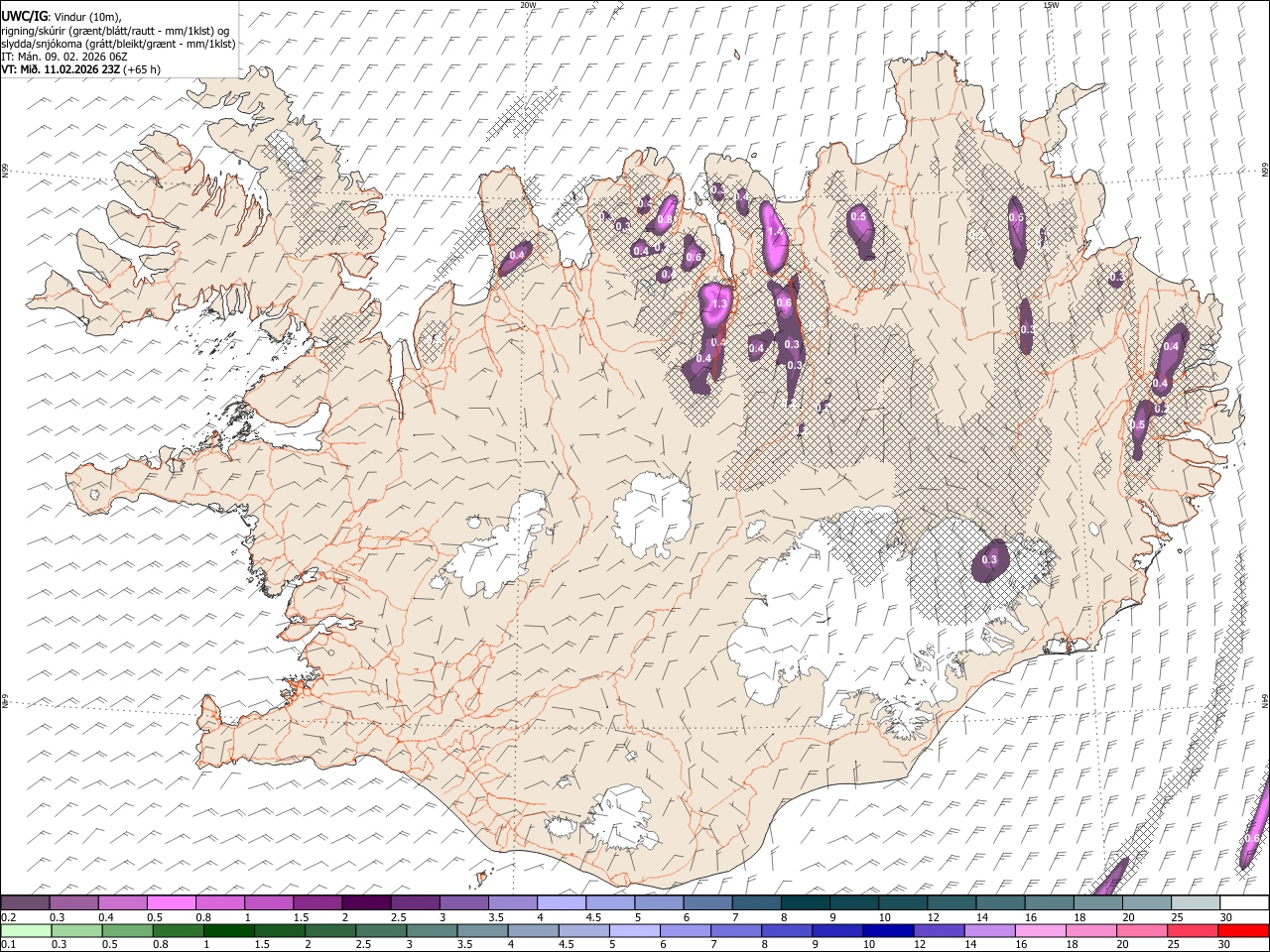
Task: Pick the dull purple swatch between 0.2 and 0.3, upper row
Action: click(x=25, y=902)
